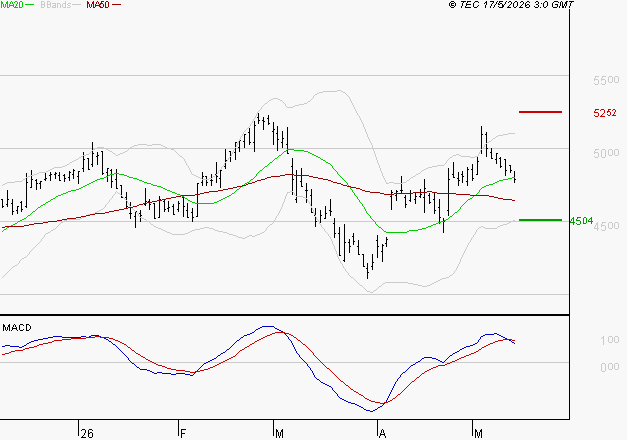The image size is (627, 440).
Task: Click the first M month marker (March)
Action: pyautogui.click(x=279, y=434)
